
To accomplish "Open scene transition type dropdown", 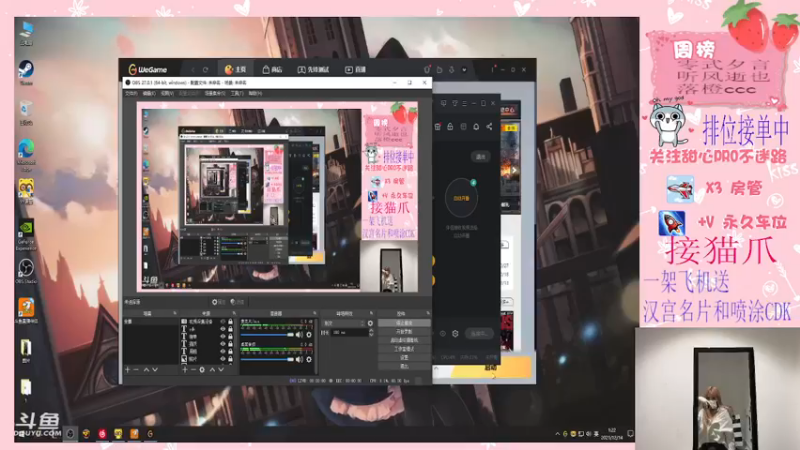I will 344,323.
